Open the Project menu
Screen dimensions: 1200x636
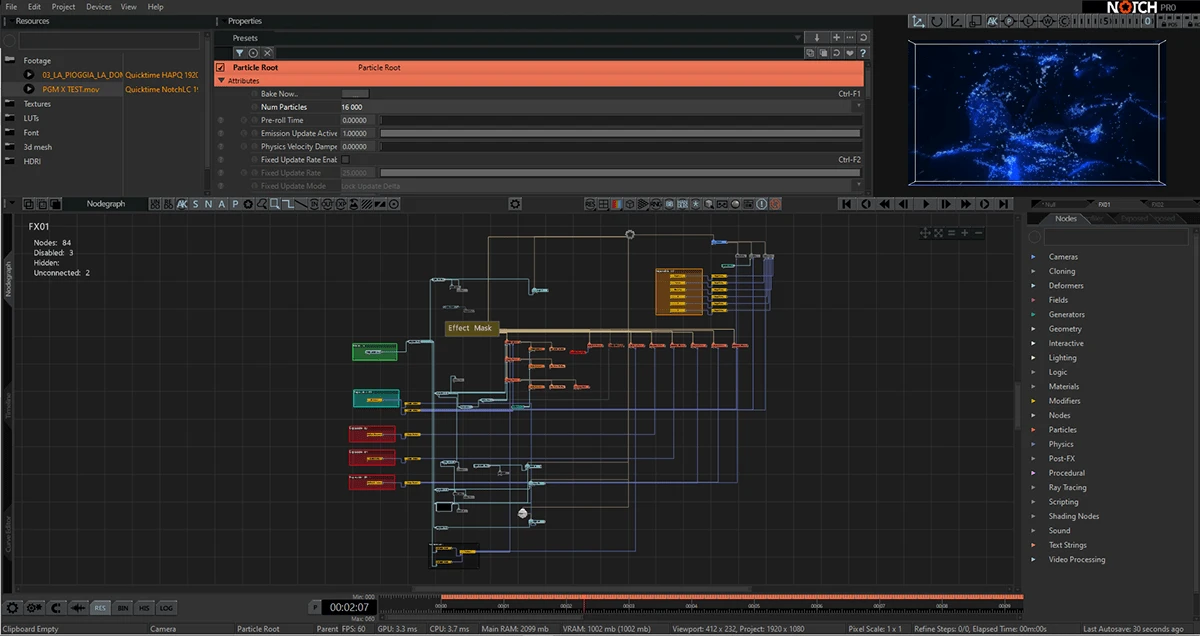63,7
